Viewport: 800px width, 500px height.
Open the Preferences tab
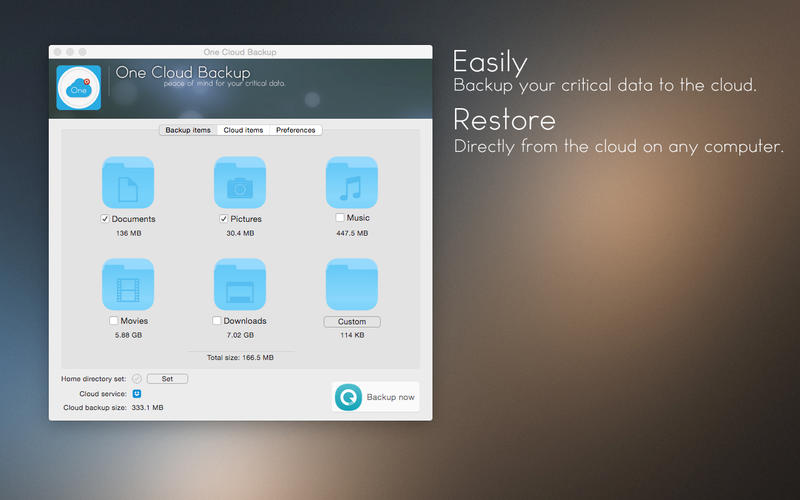pos(295,130)
